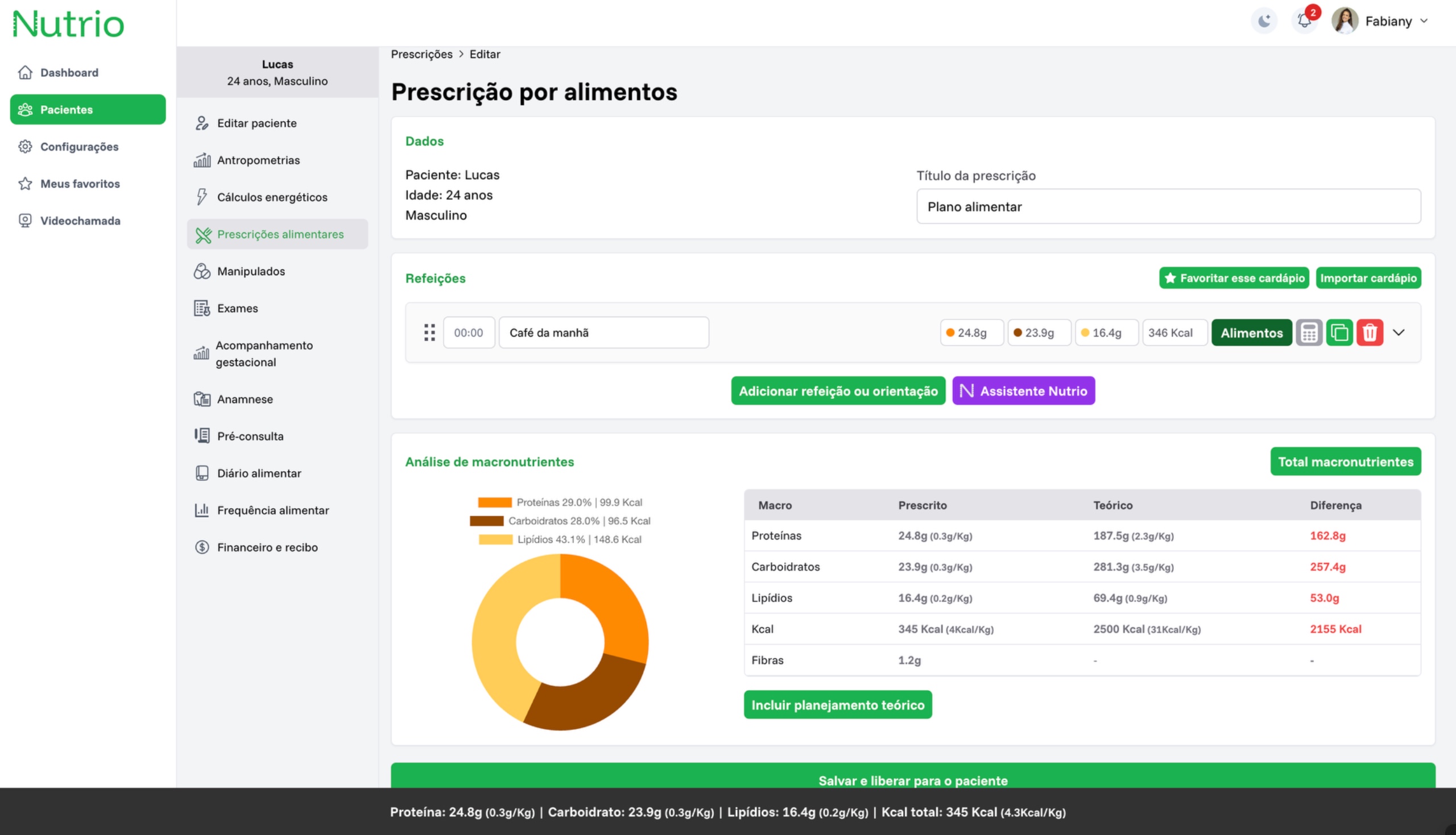Edit the Título da prescrição field
This screenshot has height=835, width=1456.
click(1168, 206)
